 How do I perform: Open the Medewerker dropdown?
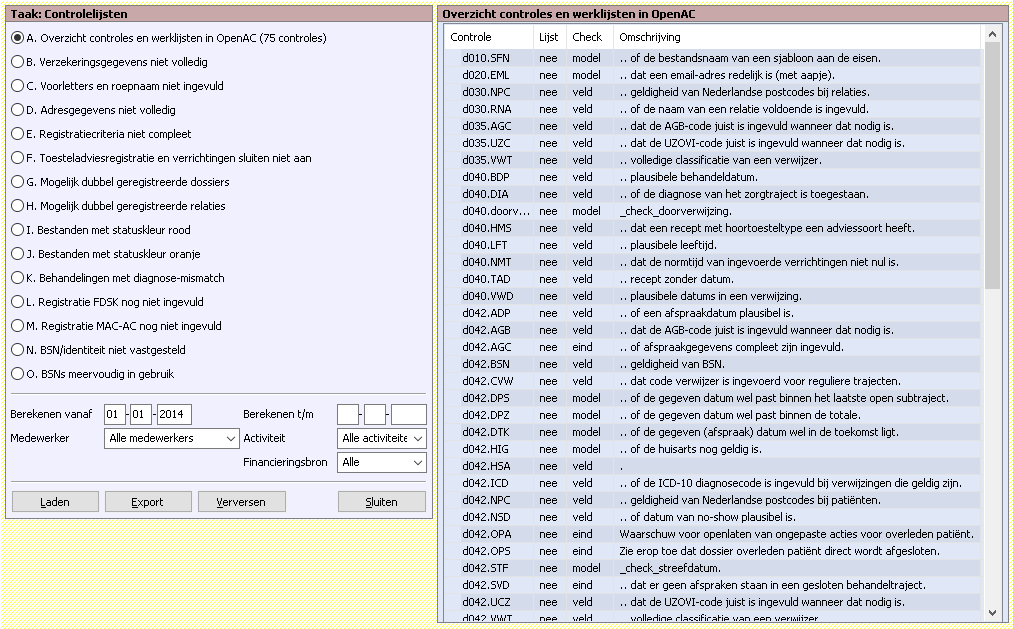(171, 438)
